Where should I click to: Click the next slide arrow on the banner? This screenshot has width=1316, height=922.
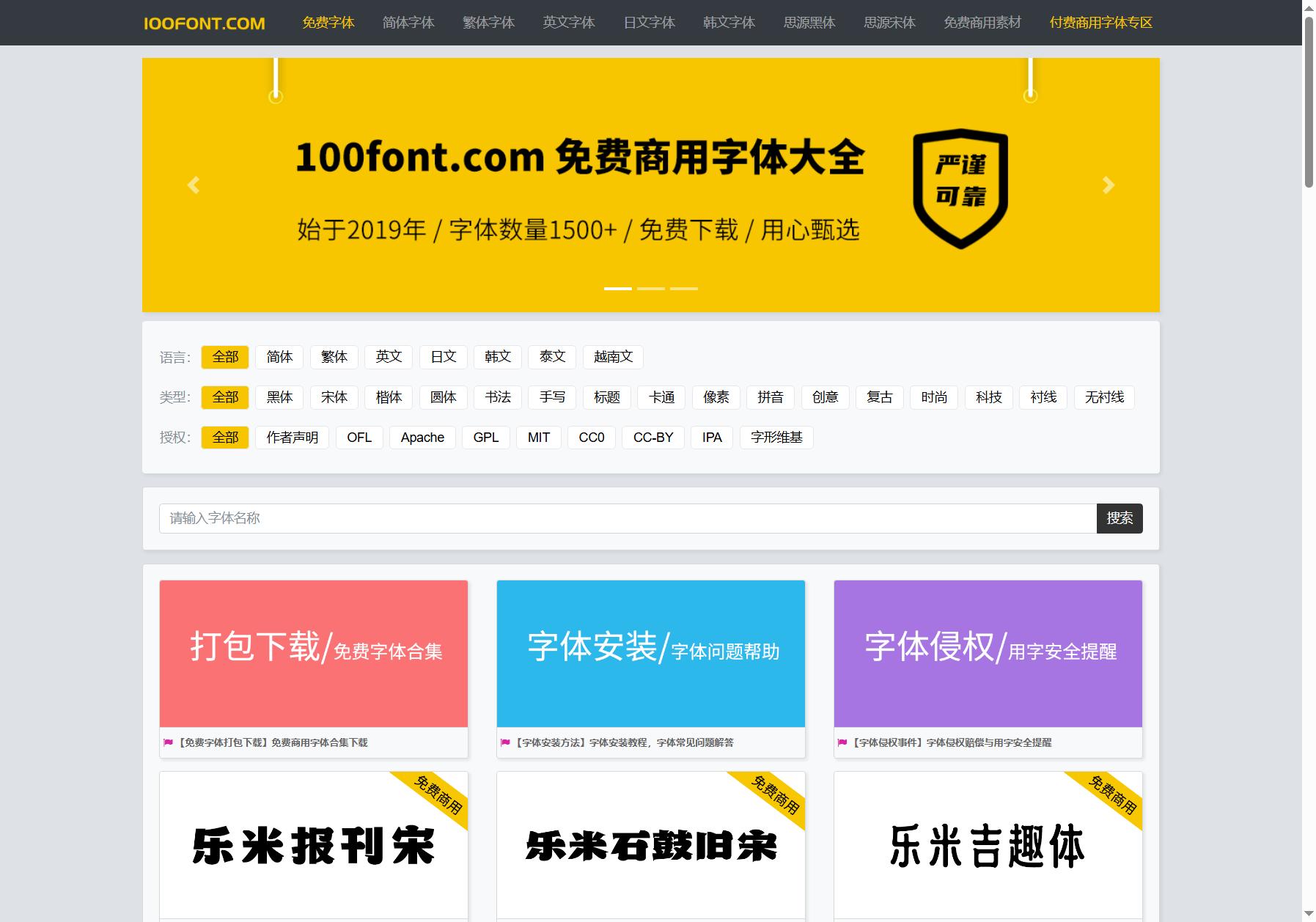click(1109, 185)
